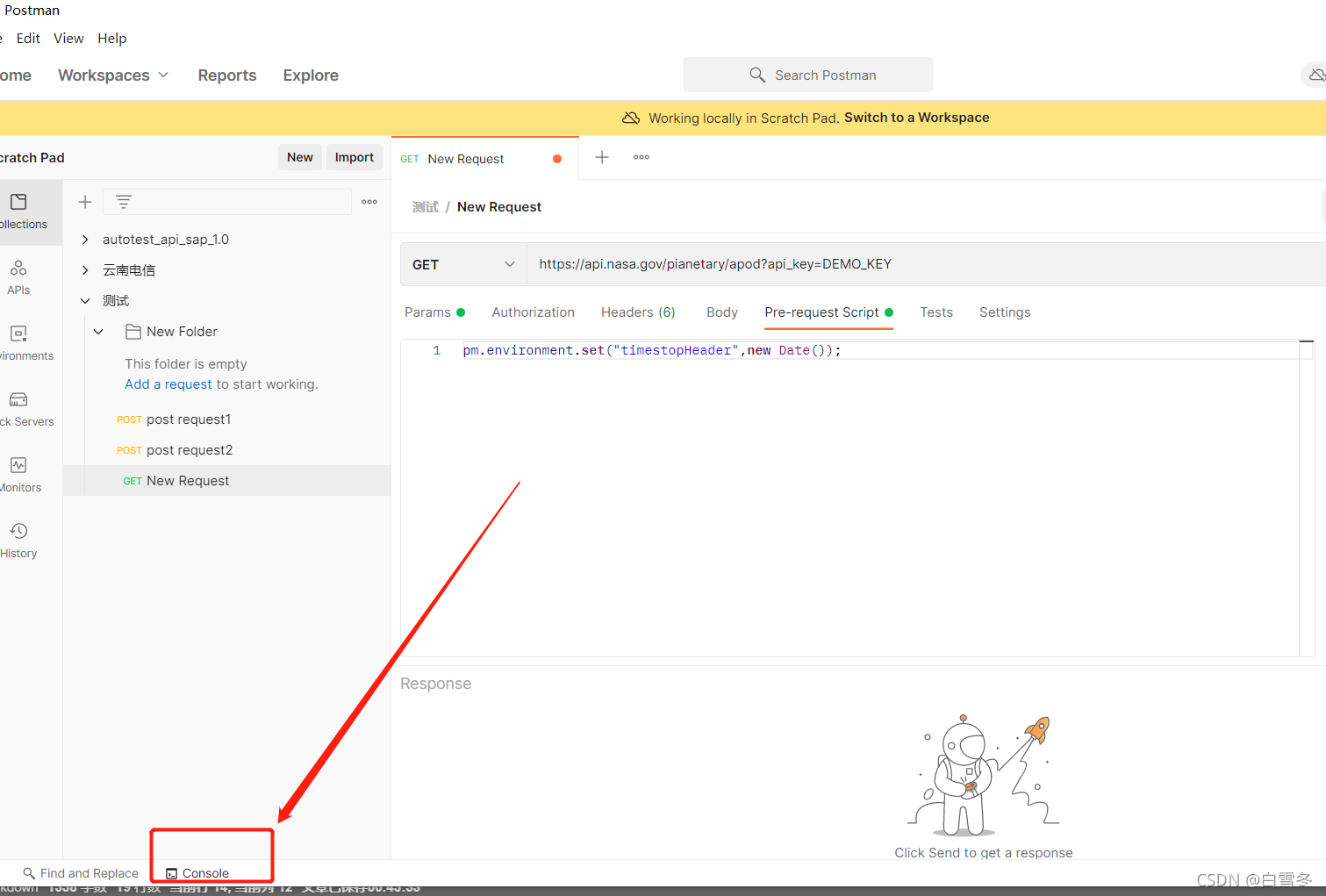Open Find and Replace

(x=81, y=873)
